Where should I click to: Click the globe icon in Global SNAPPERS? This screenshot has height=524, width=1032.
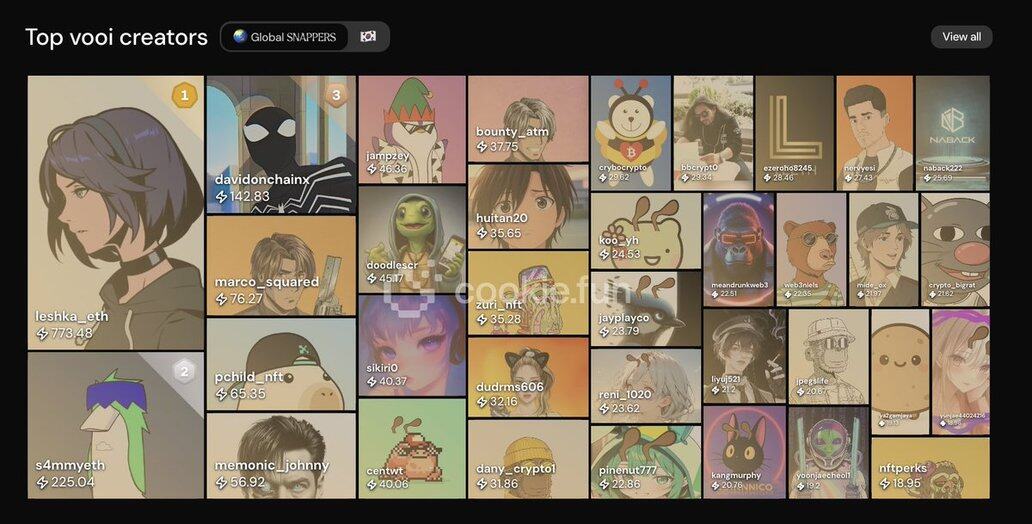click(x=240, y=36)
